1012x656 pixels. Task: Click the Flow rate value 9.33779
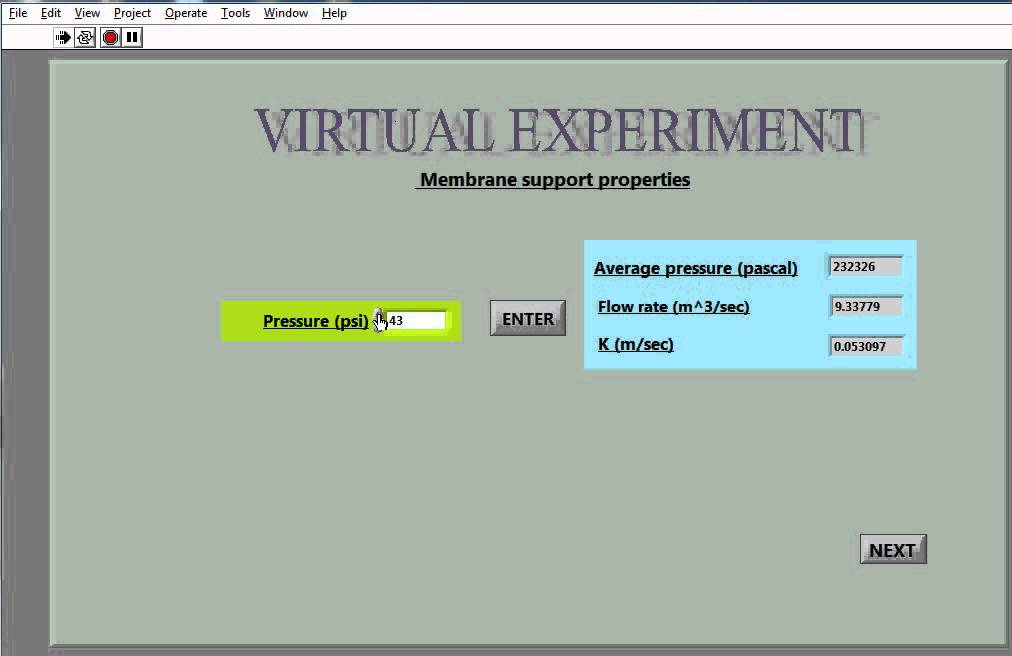[x=865, y=307]
